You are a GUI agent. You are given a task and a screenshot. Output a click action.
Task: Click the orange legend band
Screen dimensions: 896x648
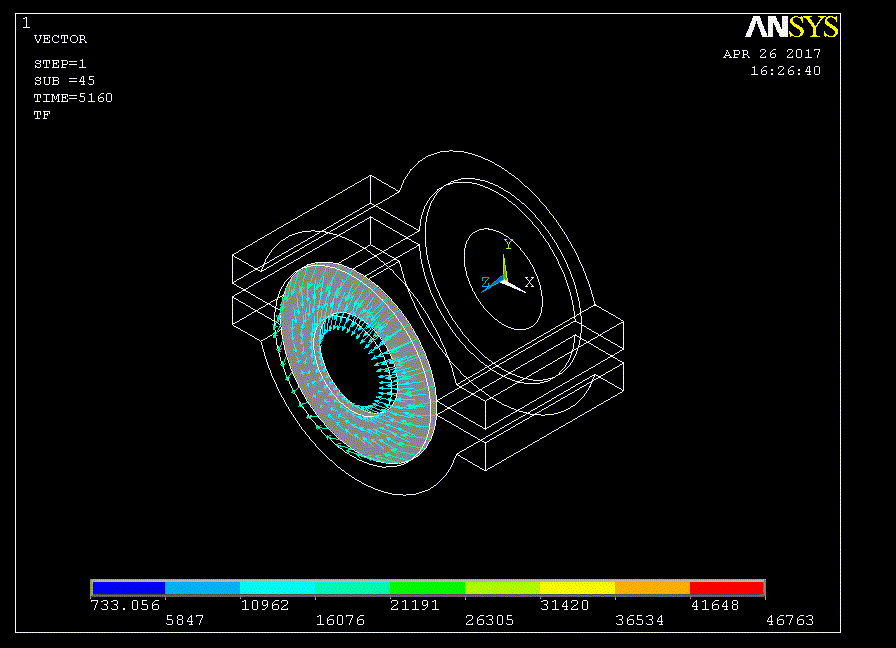coord(652,587)
